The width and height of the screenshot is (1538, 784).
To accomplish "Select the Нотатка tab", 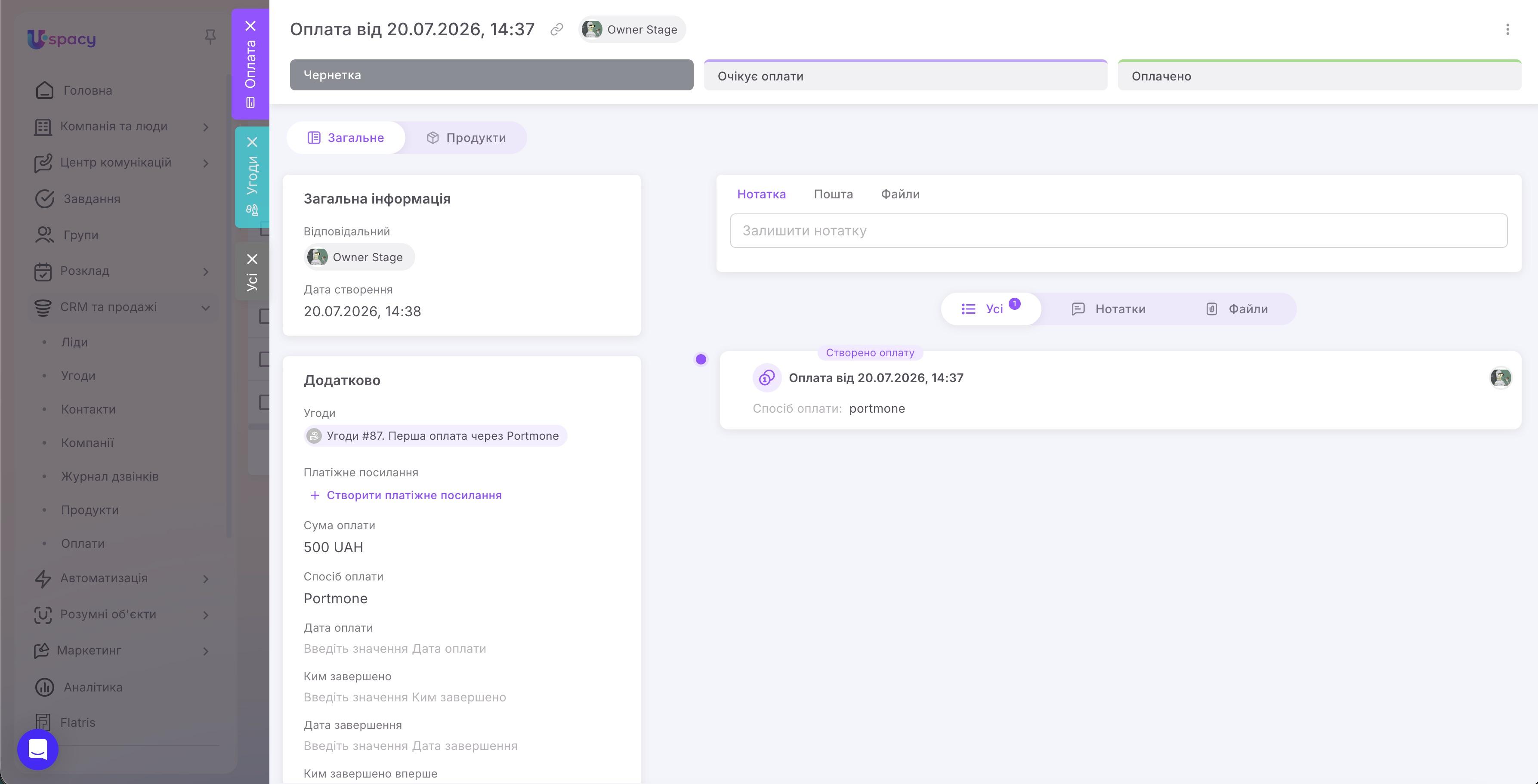I will point(761,194).
